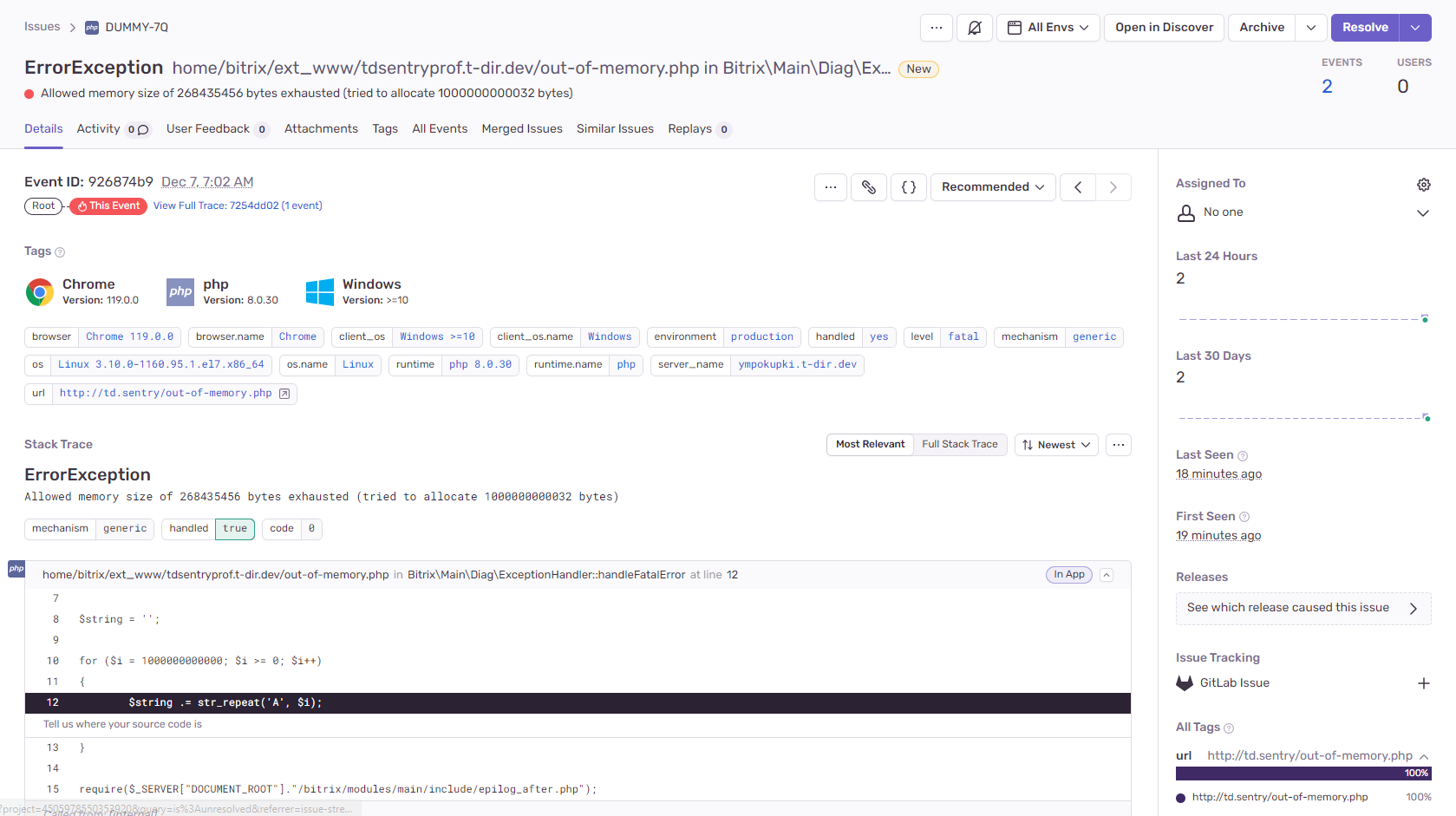Open the Newest sort order dropdown
This screenshot has width=1456, height=816.
tap(1056, 445)
